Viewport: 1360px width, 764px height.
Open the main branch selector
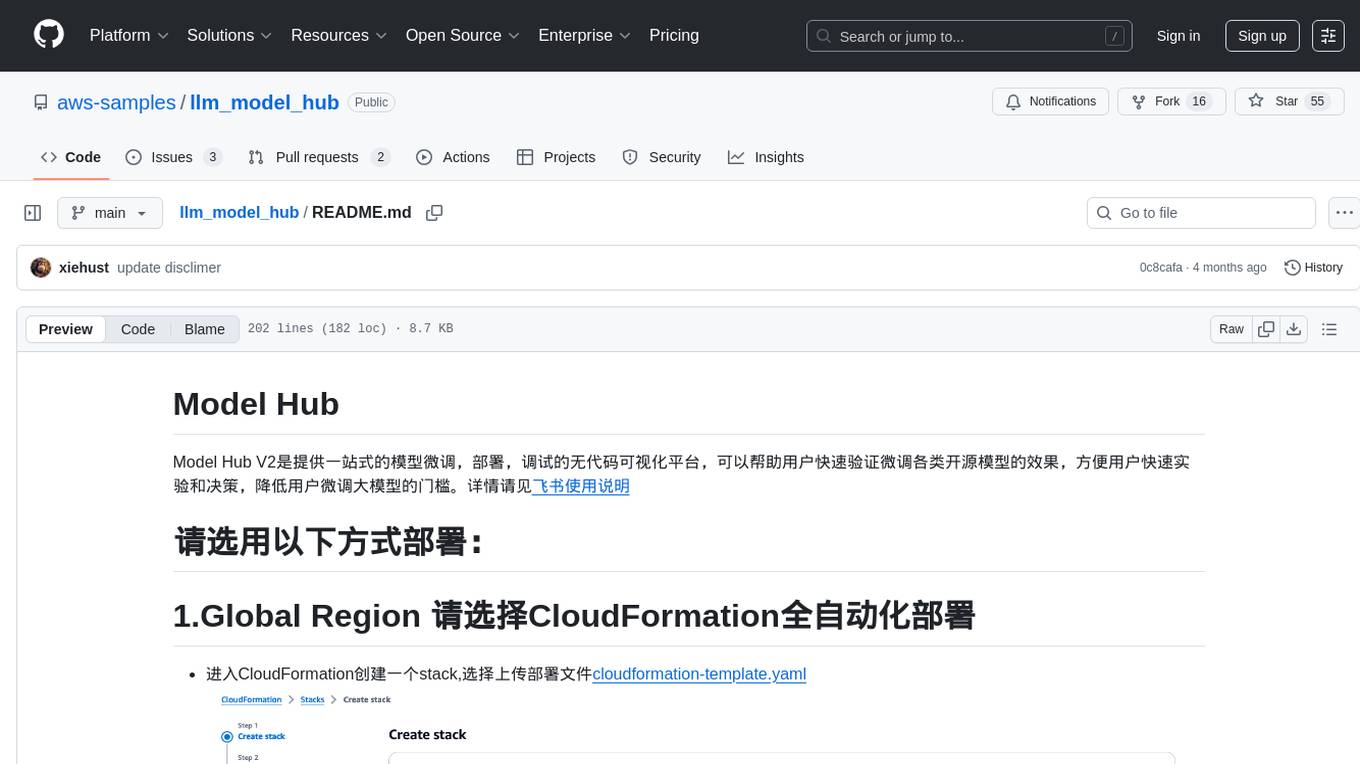(x=110, y=213)
